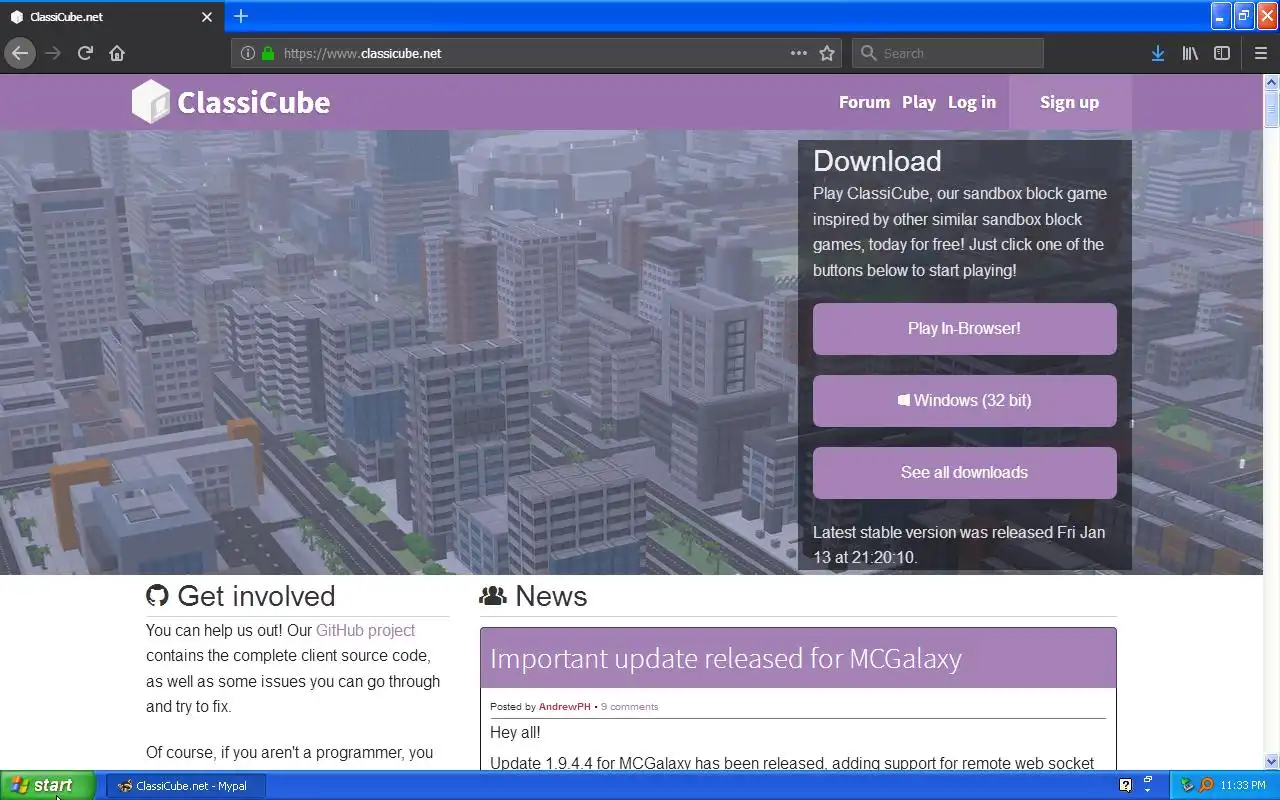Click the shield tray icon

1188,785
